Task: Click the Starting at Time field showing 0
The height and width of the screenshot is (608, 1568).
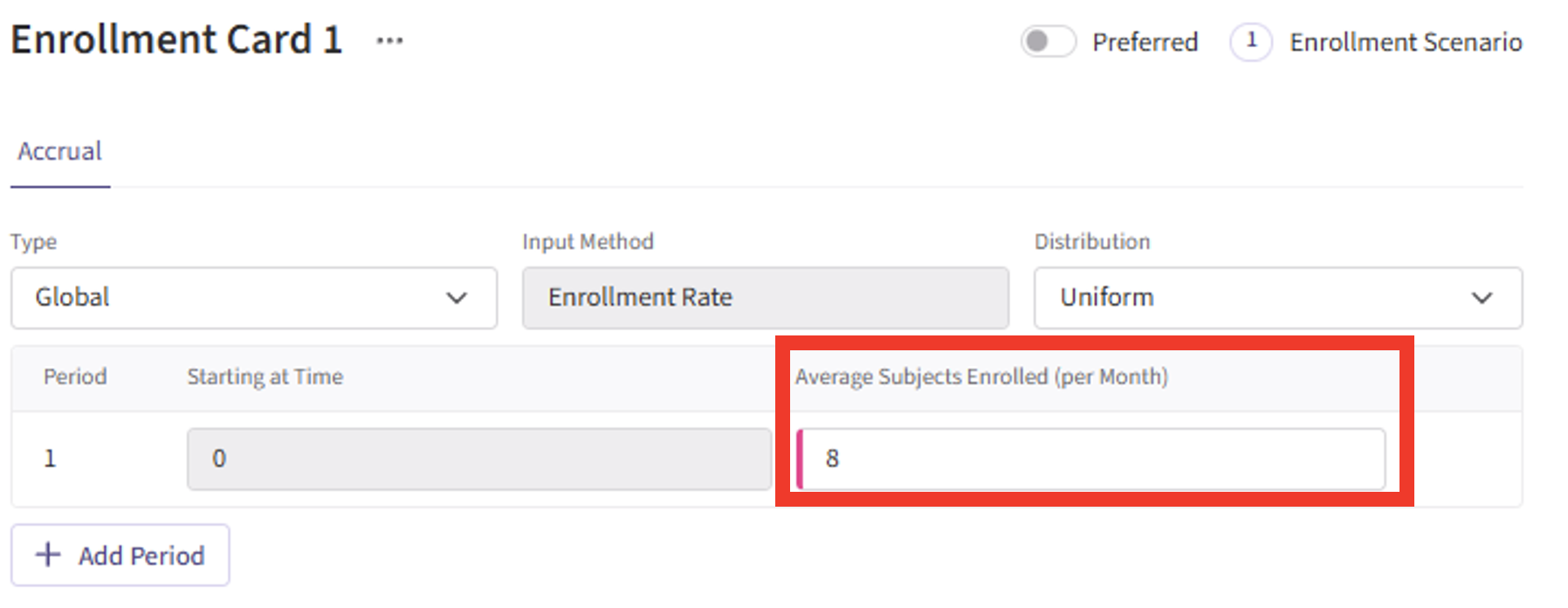Action: 478,459
